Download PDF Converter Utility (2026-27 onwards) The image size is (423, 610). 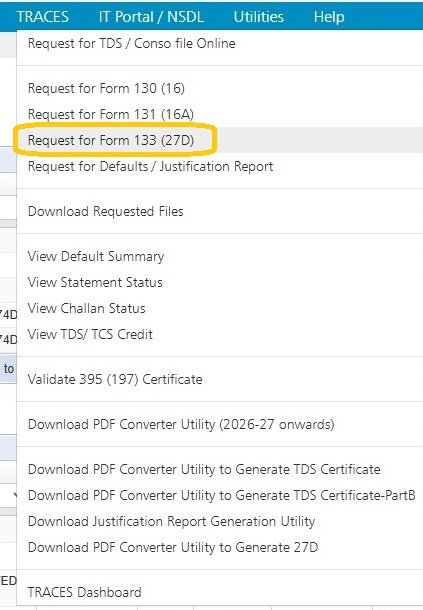tap(181, 424)
